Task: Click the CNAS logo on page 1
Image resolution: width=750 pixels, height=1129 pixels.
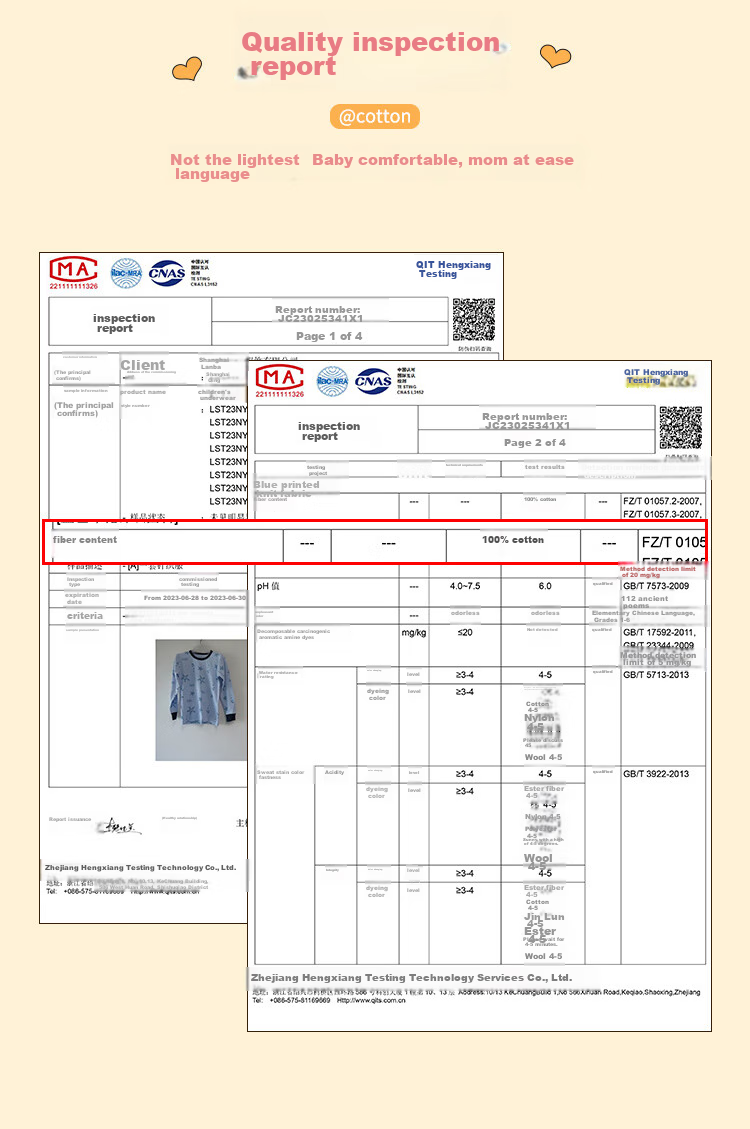Action: pos(167,274)
